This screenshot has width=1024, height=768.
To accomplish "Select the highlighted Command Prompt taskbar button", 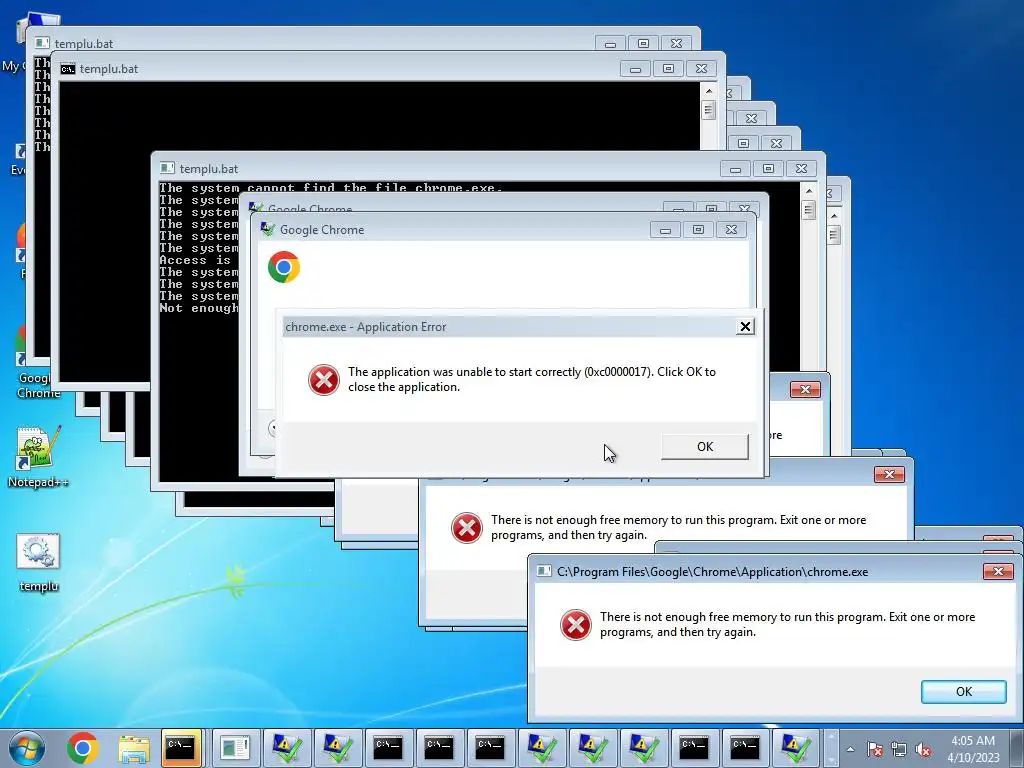I will coord(181,748).
